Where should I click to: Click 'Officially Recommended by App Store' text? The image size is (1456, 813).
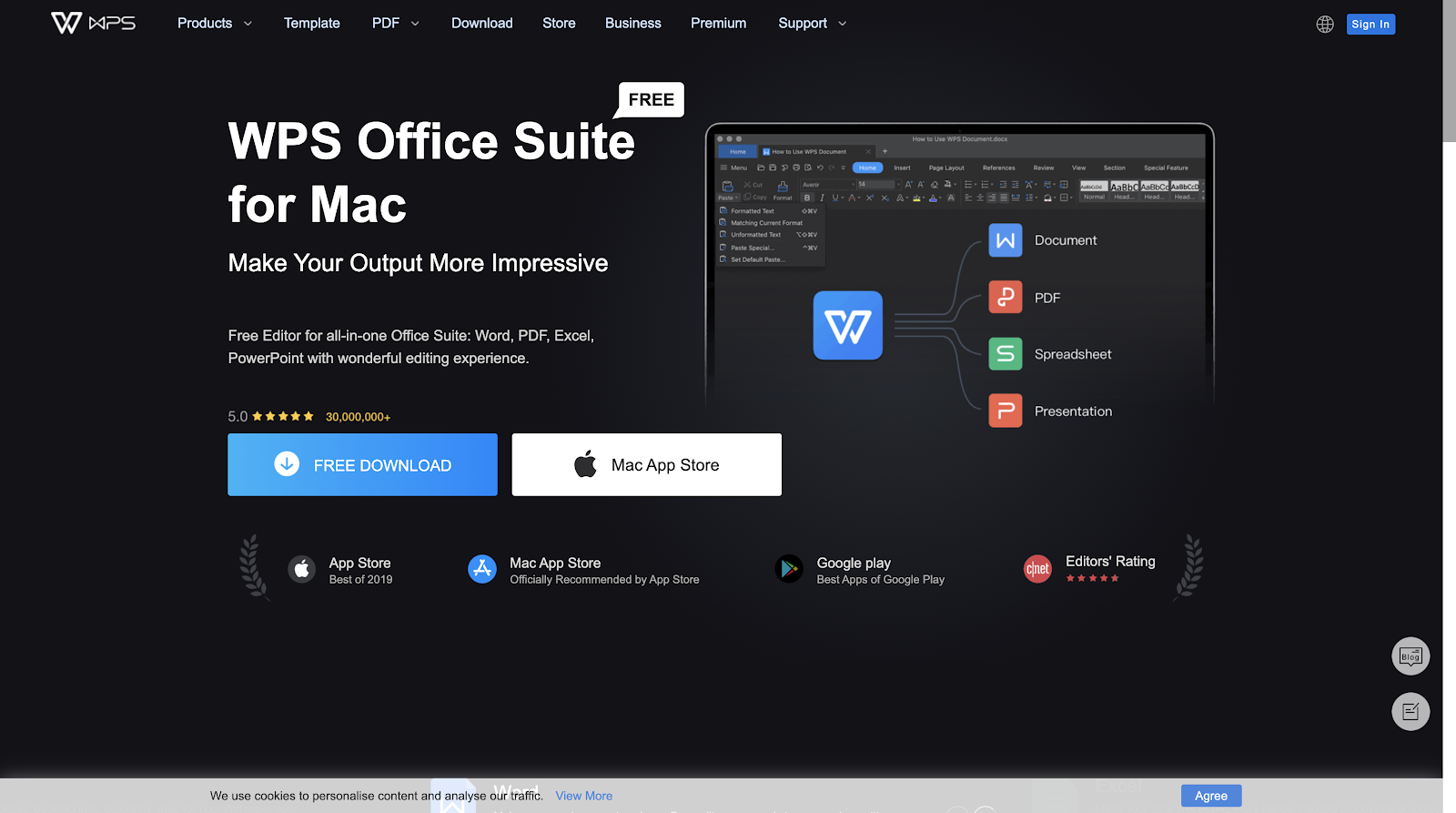tap(604, 580)
